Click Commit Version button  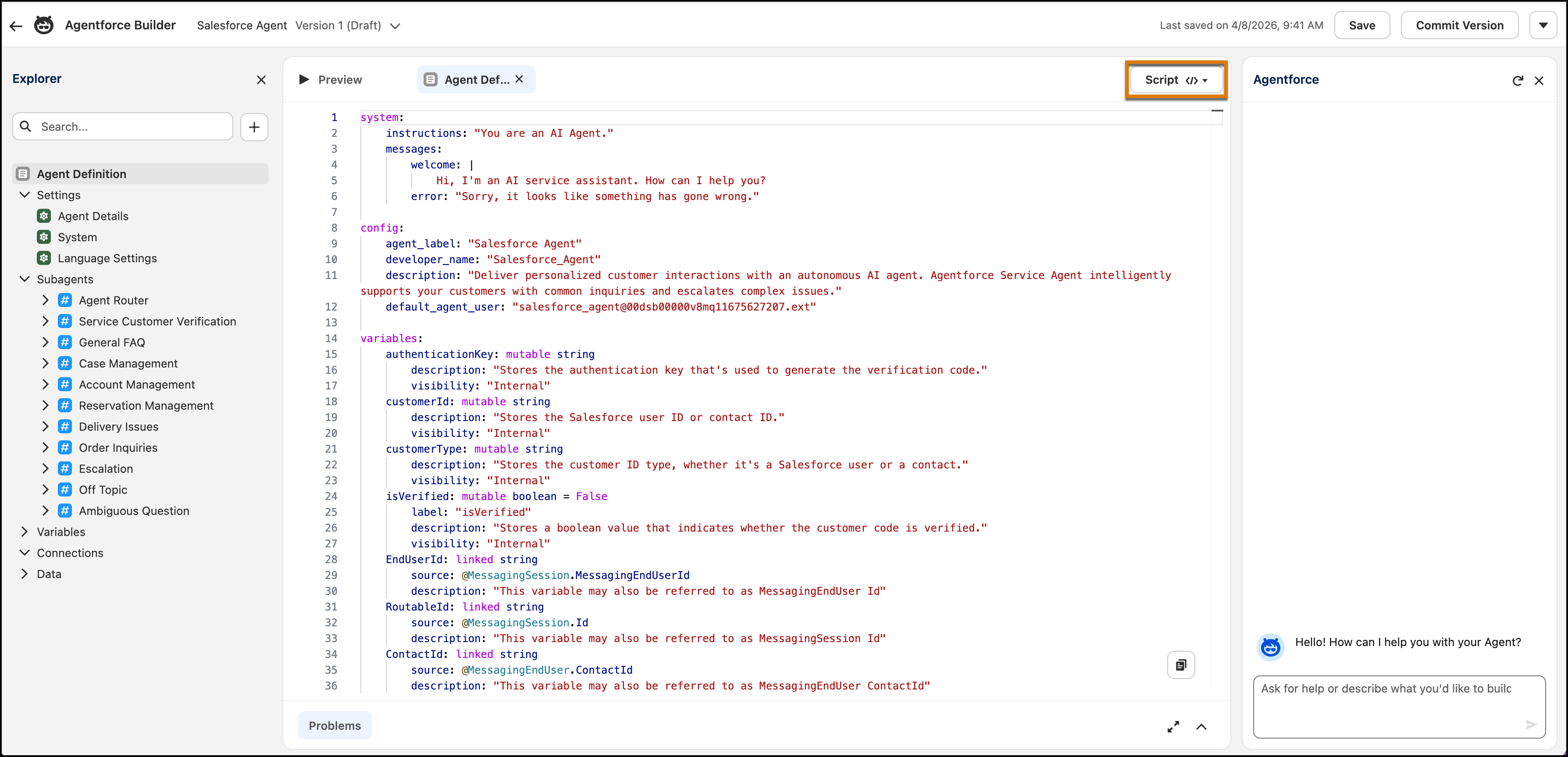[x=1459, y=25]
